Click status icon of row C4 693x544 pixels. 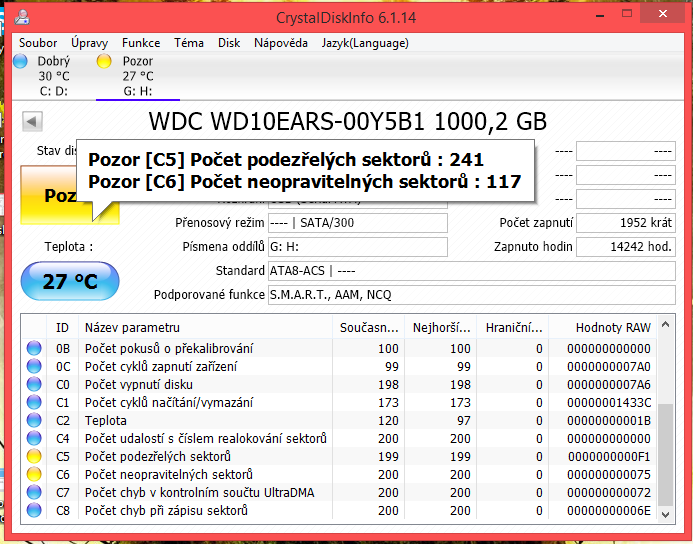coord(34,438)
